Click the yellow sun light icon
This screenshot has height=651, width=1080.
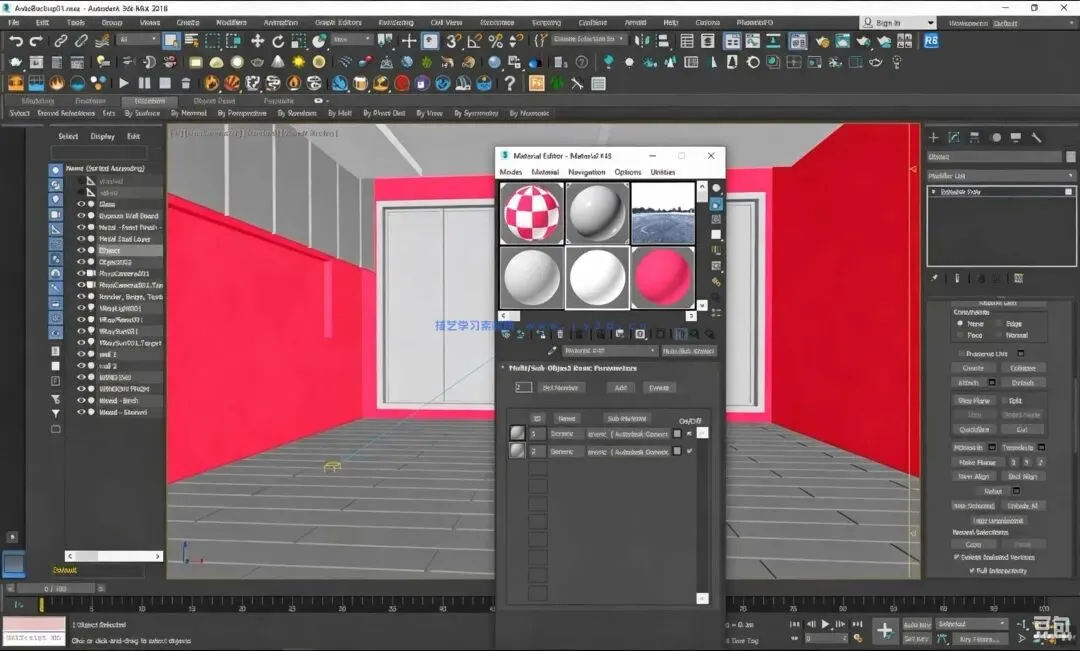(298, 63)
